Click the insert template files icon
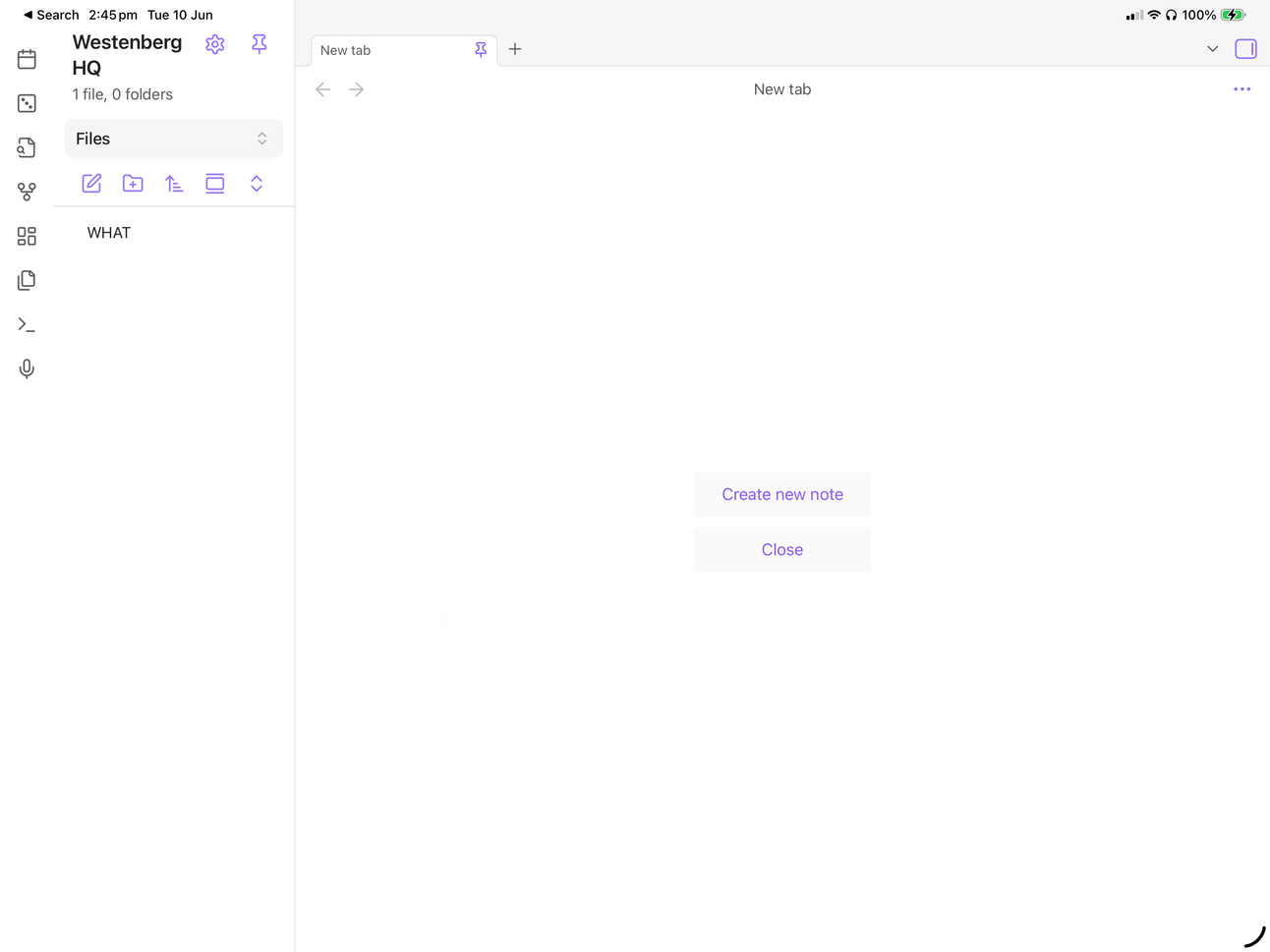This screenshot has width=1270, height=952. coord(27,280)
